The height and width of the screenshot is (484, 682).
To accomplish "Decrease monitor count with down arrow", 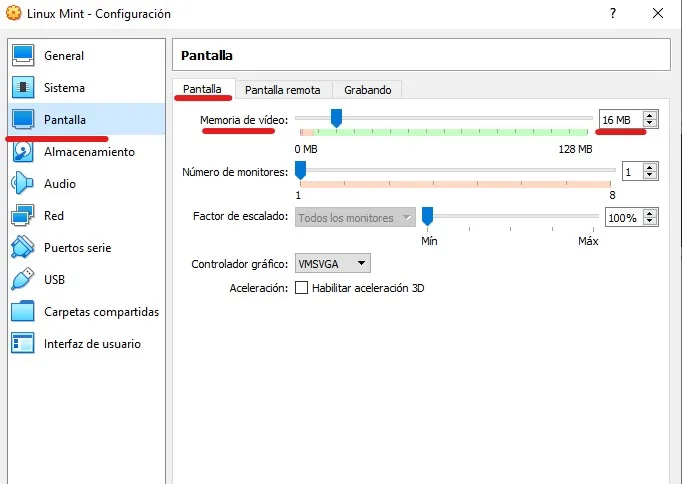I will point(649,175).
